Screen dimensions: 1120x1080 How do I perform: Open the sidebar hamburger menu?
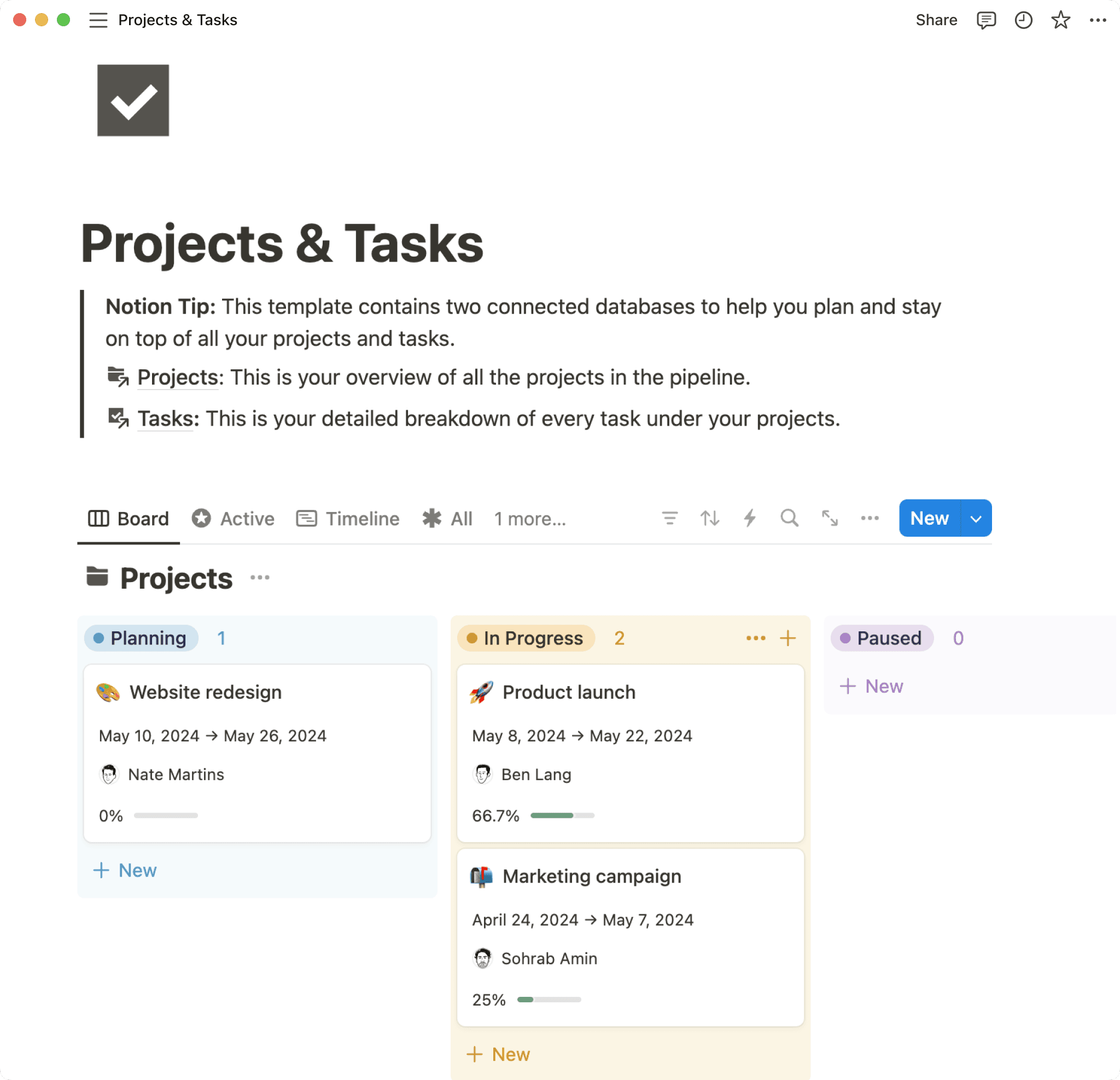tap(98, 20)
